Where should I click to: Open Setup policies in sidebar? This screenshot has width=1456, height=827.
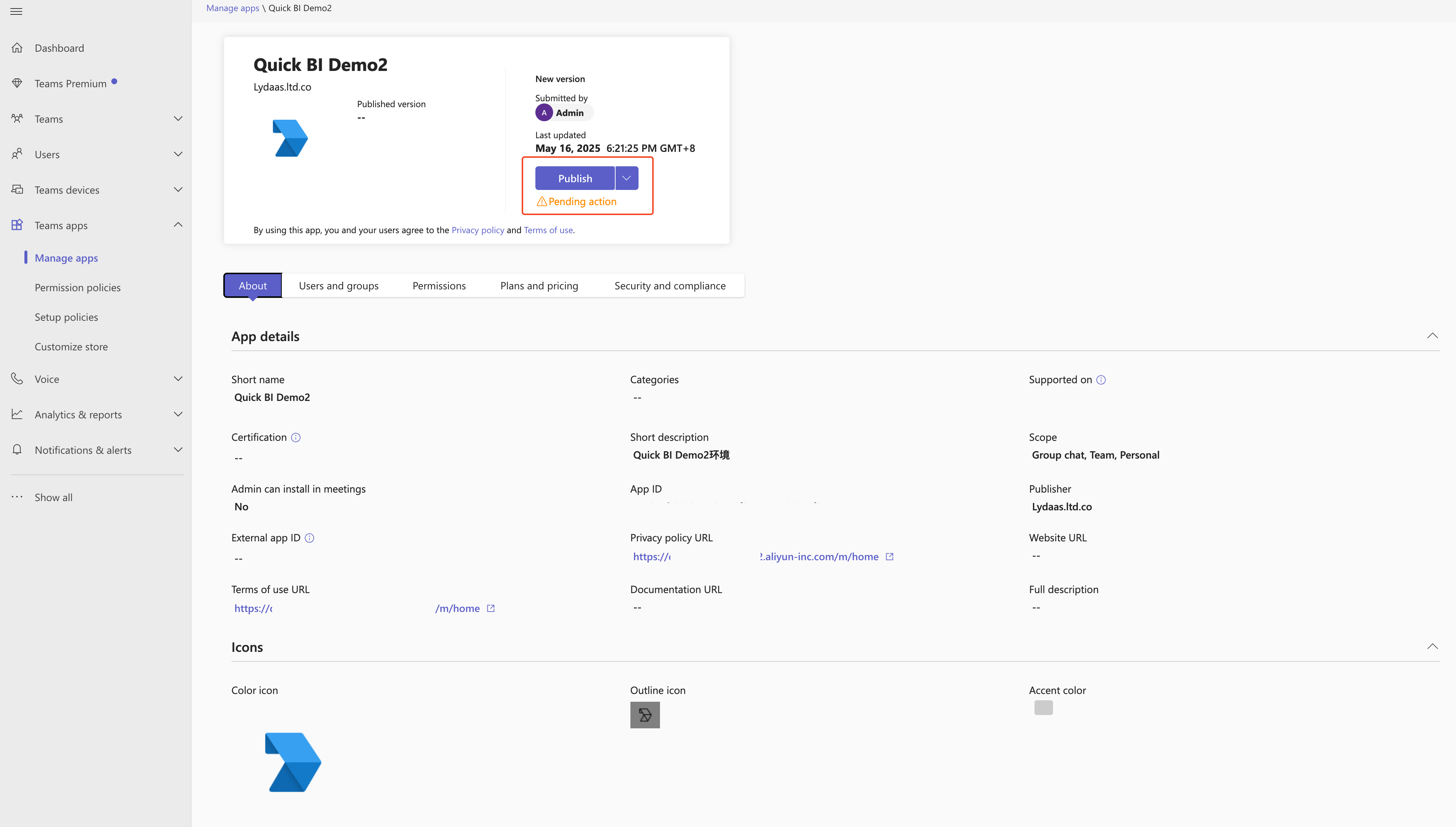coord(67,317)
